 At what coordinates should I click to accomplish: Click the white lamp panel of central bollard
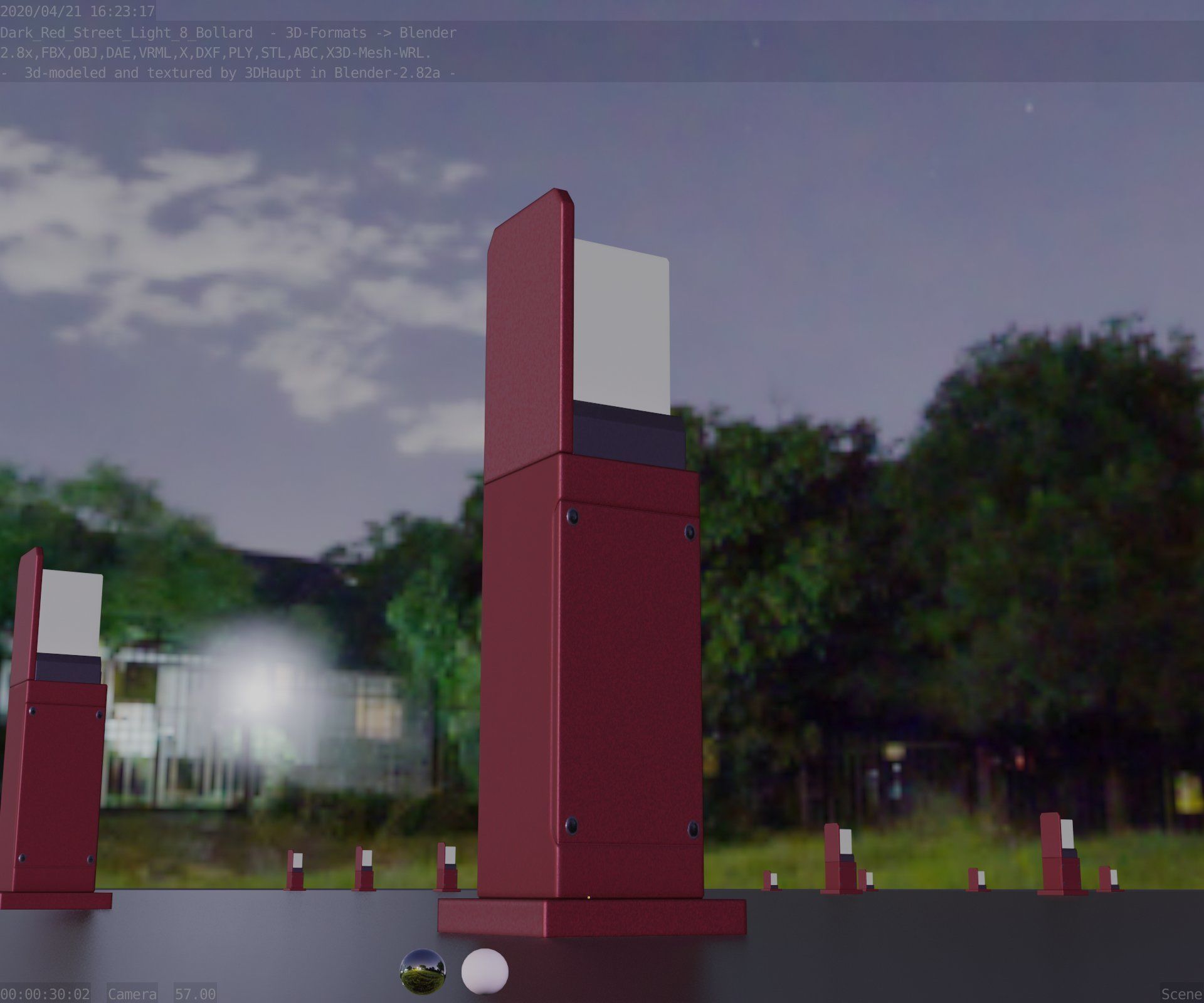pyautogui.click(x=621, y=327)
